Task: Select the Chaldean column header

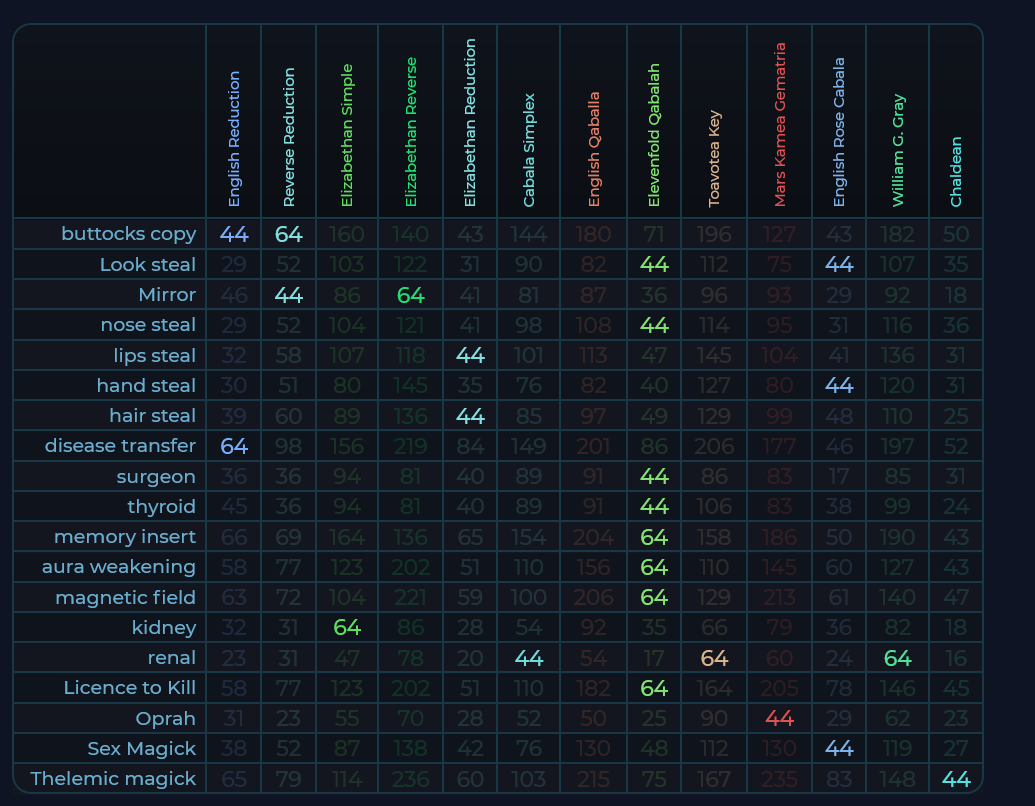Action: tap(956, 172)
